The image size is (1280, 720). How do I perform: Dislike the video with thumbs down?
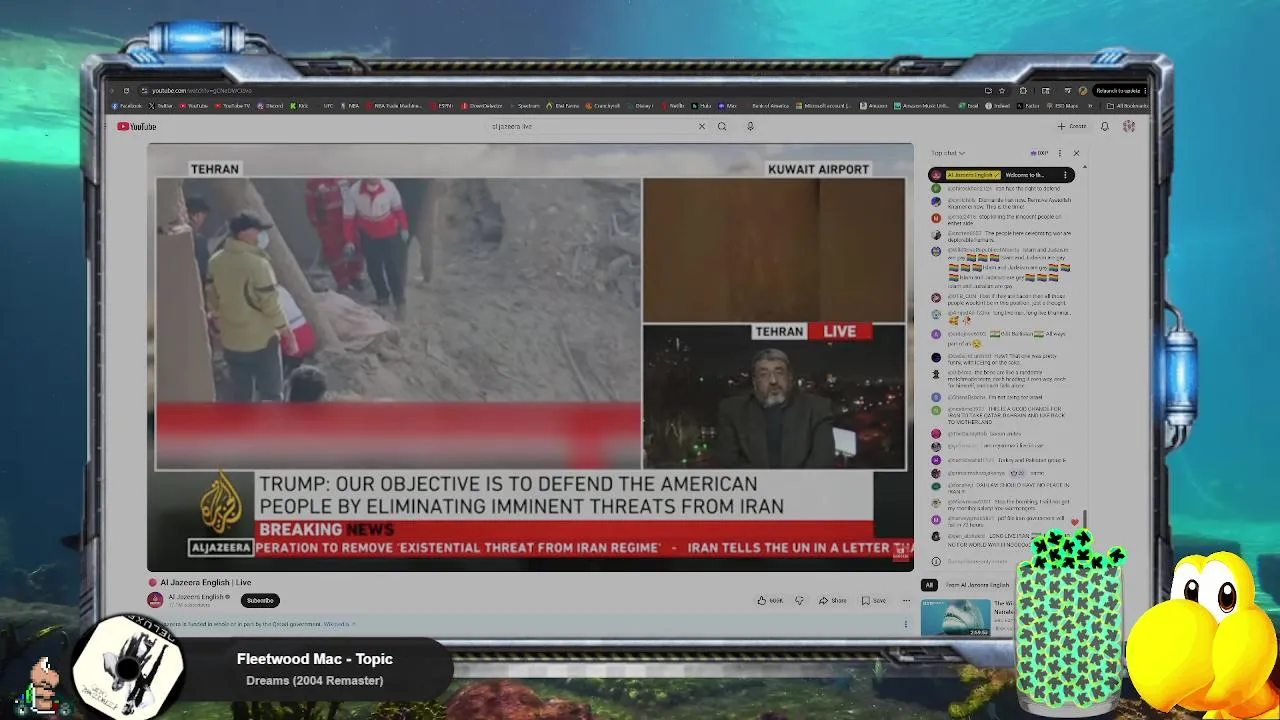click(799, 600)
